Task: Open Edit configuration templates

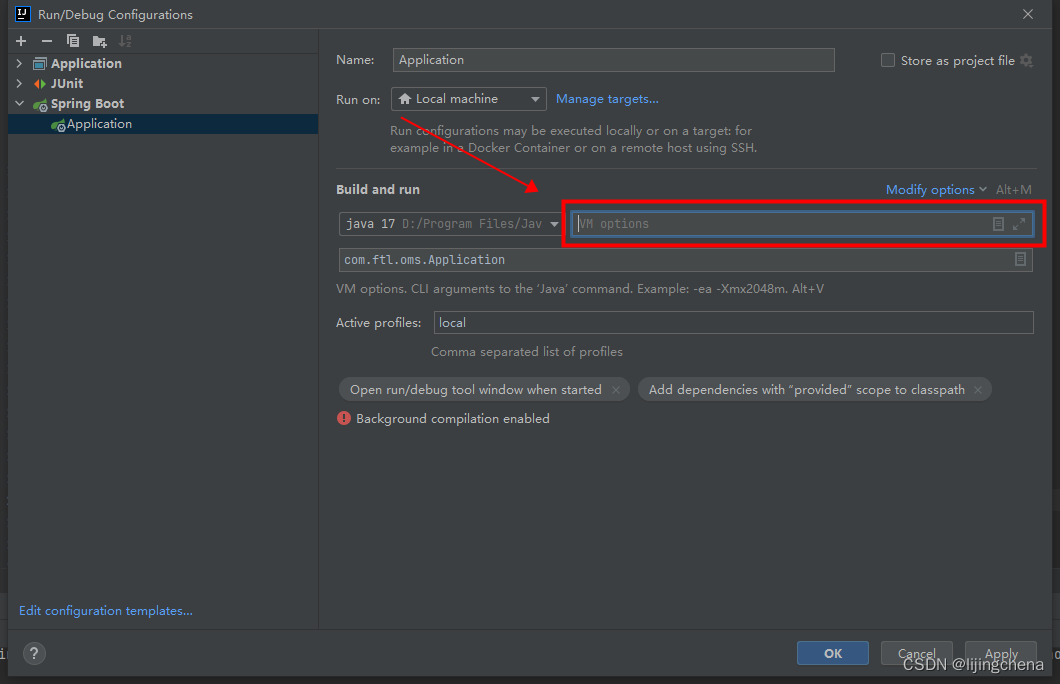Action: [x=105, y=610]
